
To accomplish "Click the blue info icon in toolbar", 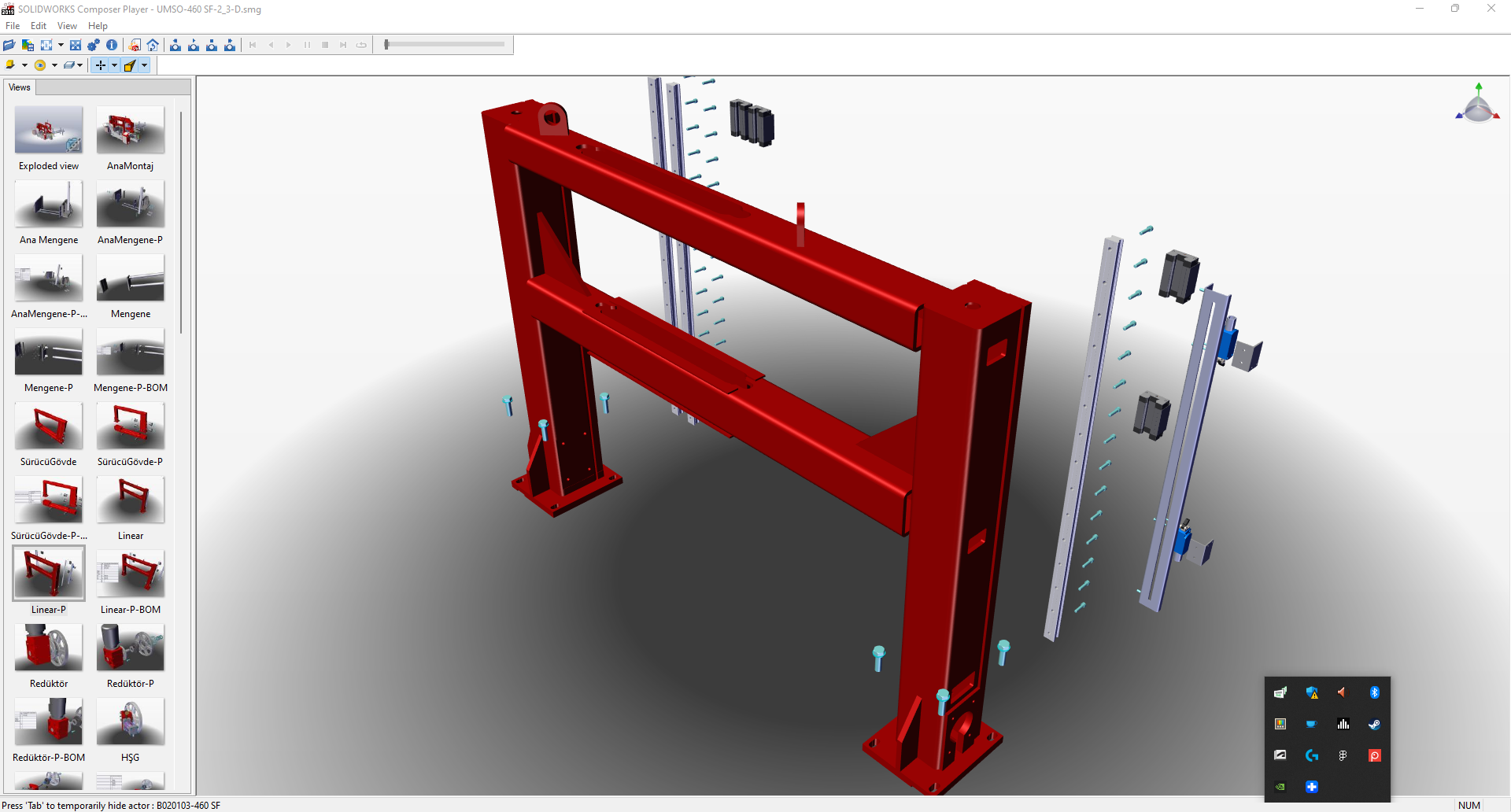I will (112, 45).
